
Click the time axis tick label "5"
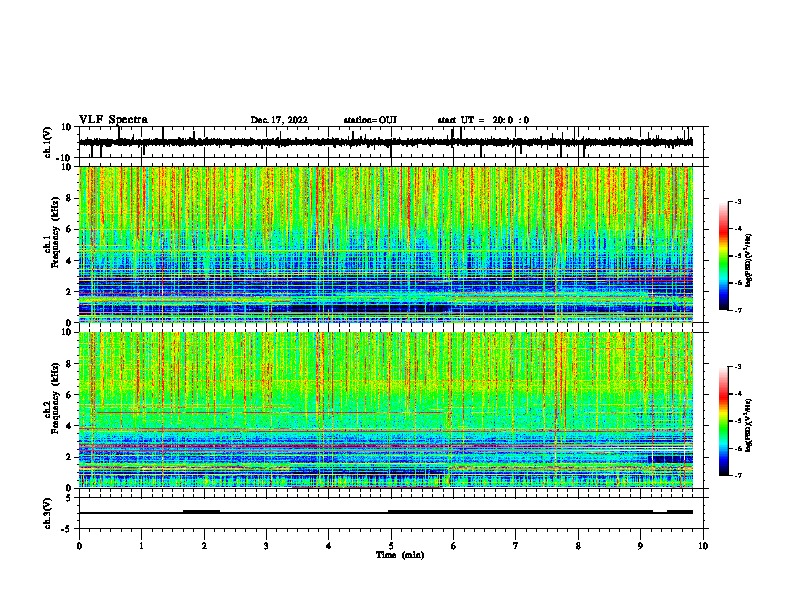pyautogui.click(x=391, y=546)
